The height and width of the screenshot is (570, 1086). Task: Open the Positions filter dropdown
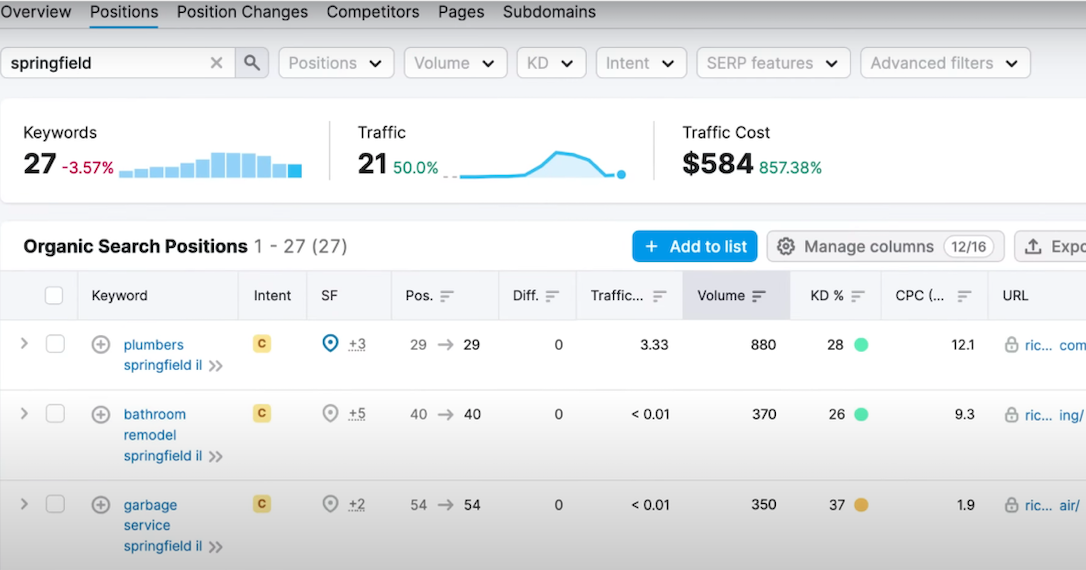[336, 63]
